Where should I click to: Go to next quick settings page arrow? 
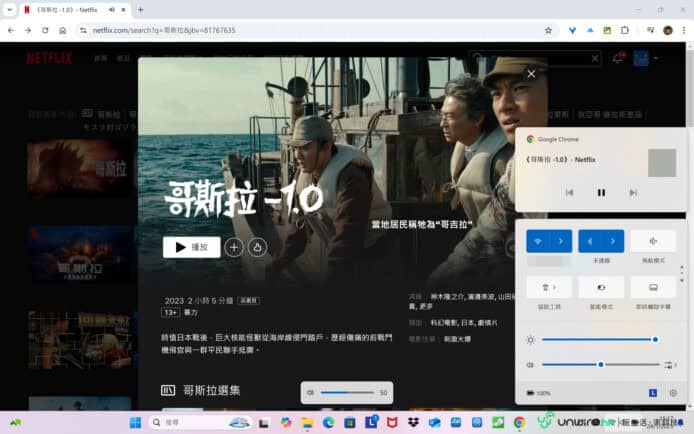[682, 280]
